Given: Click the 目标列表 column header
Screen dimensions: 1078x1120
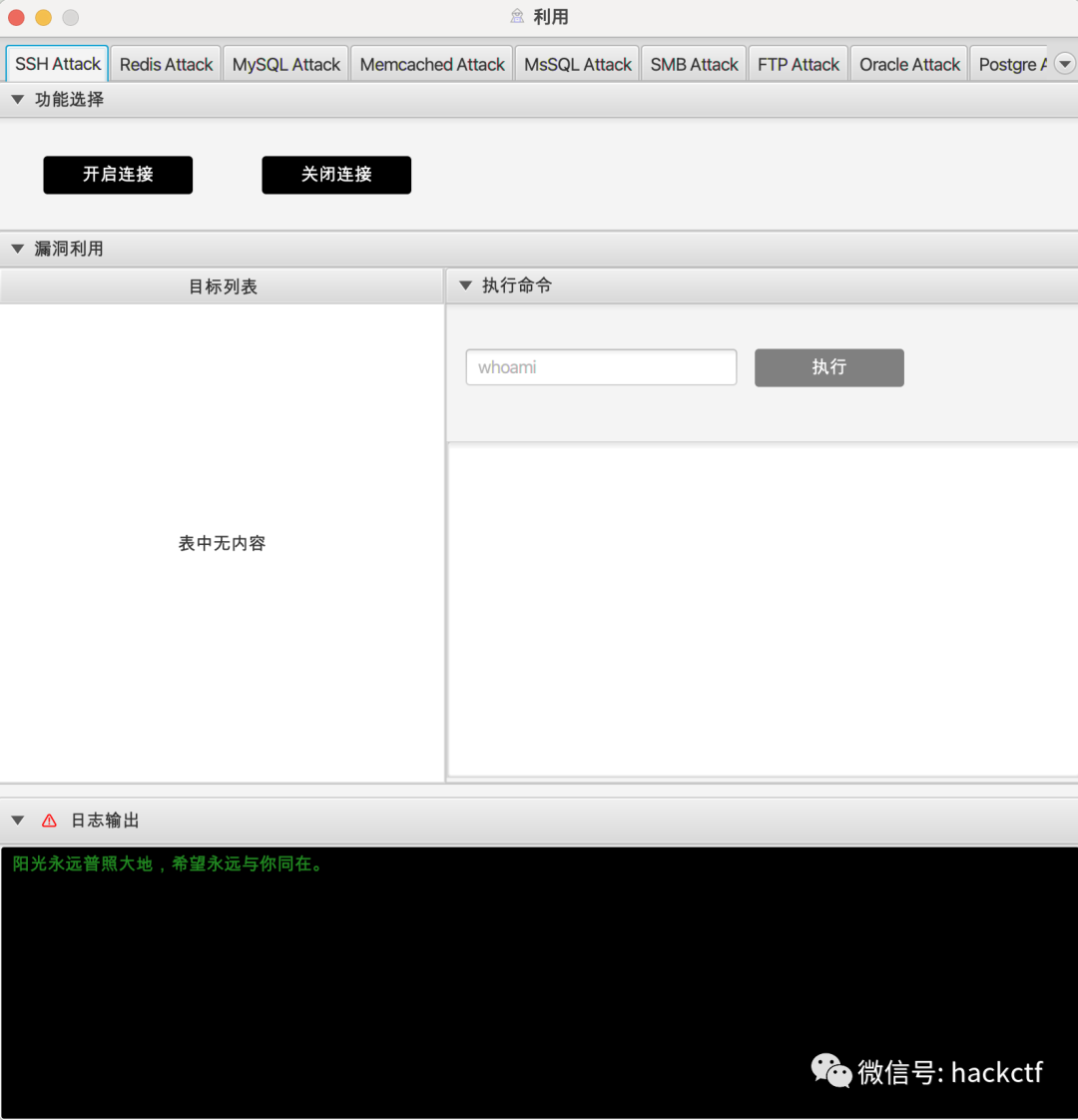Looking at the screenshot, I should click(223, 286).
